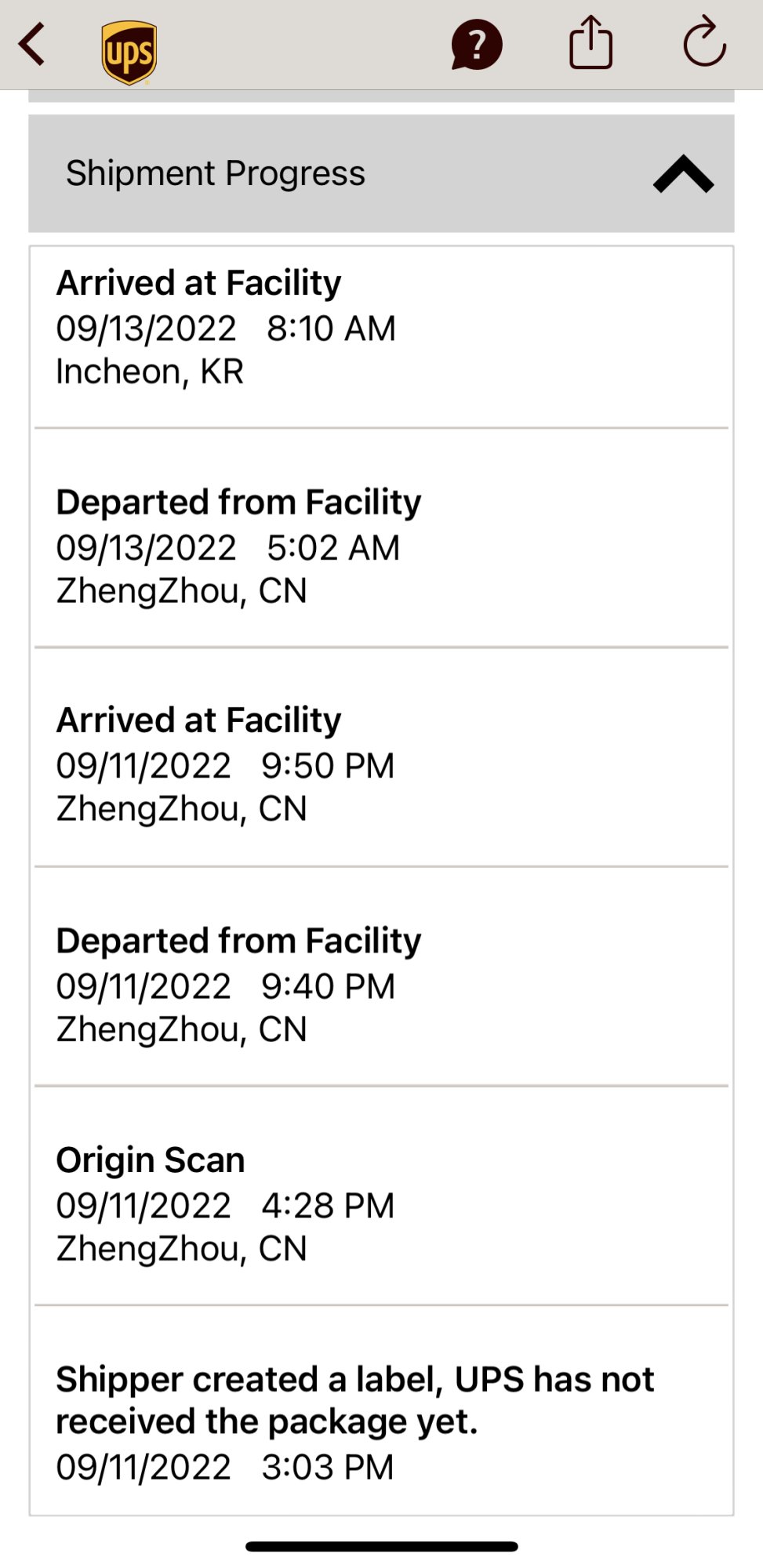Select Departed from Facility 9:40 PM entry
The height and width of the screenshot is (1568, 763).
tap(381, 977)
